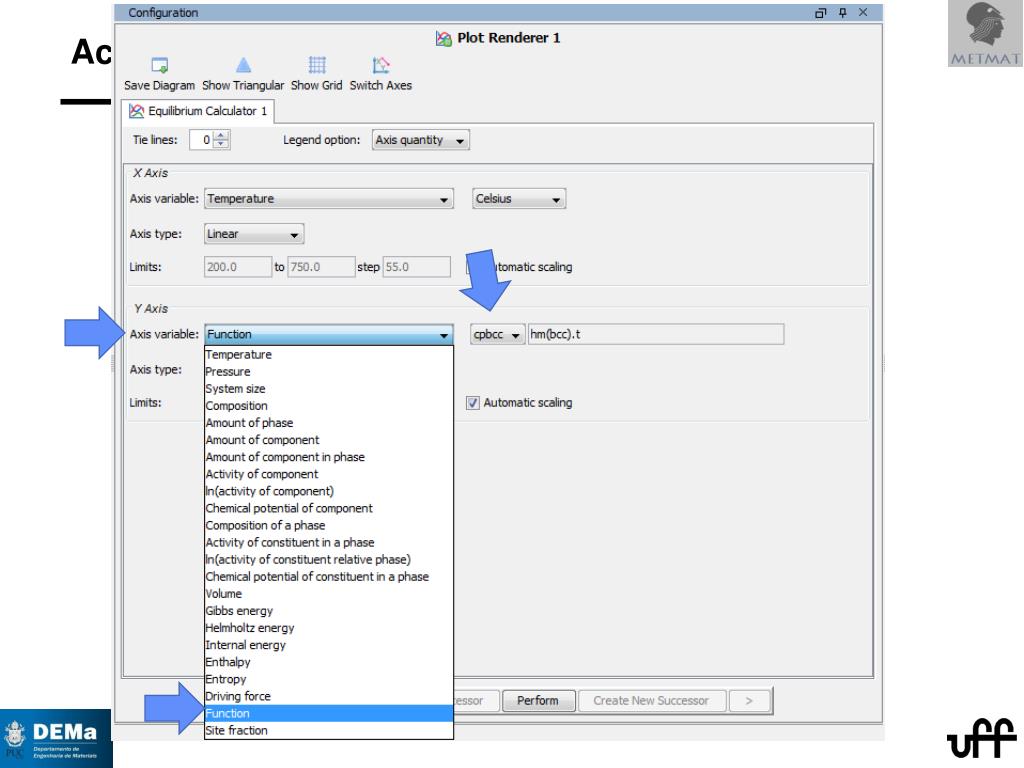This screenshot has height=768, width=1024.
Task: Collapse the Y Axis variable Function dropdown
Action: pos(328,334)
